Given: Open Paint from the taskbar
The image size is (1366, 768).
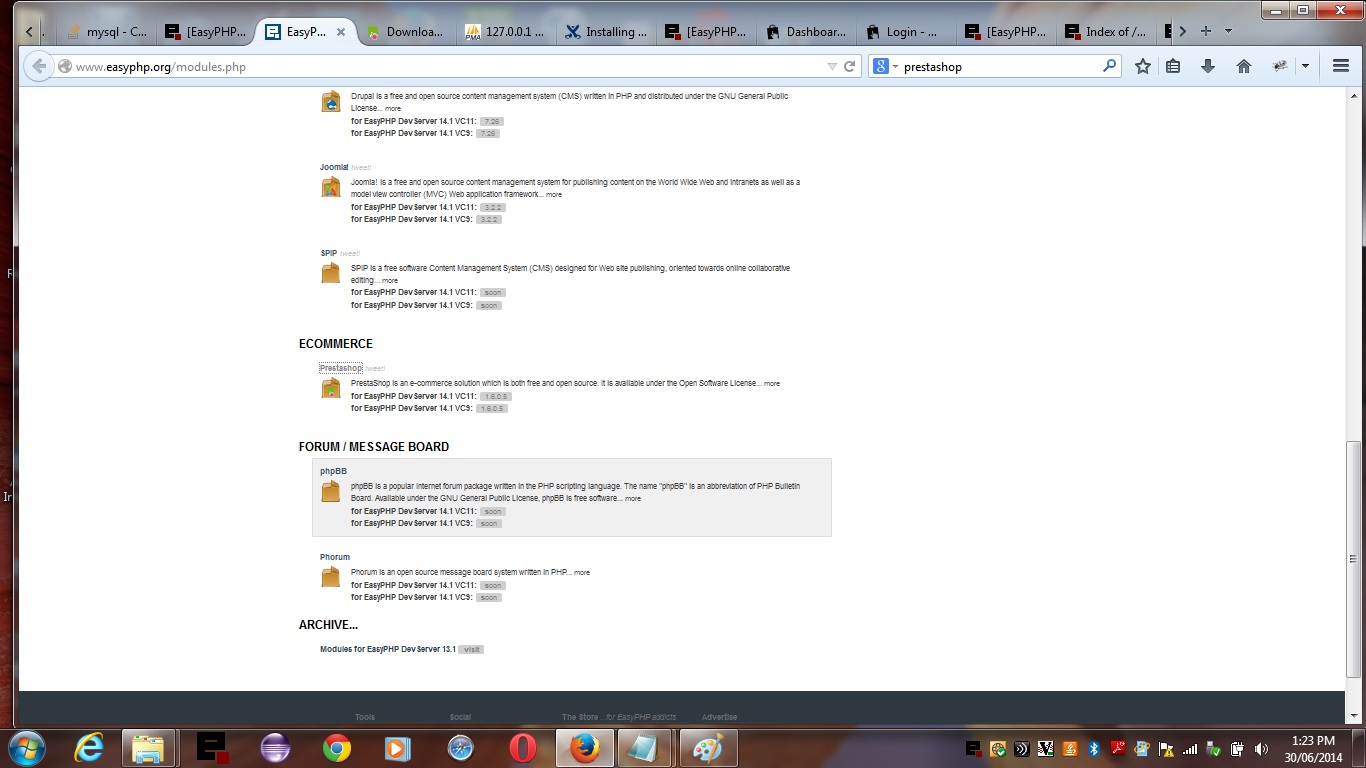Looking at the screenshot, I should coord(708,748).
